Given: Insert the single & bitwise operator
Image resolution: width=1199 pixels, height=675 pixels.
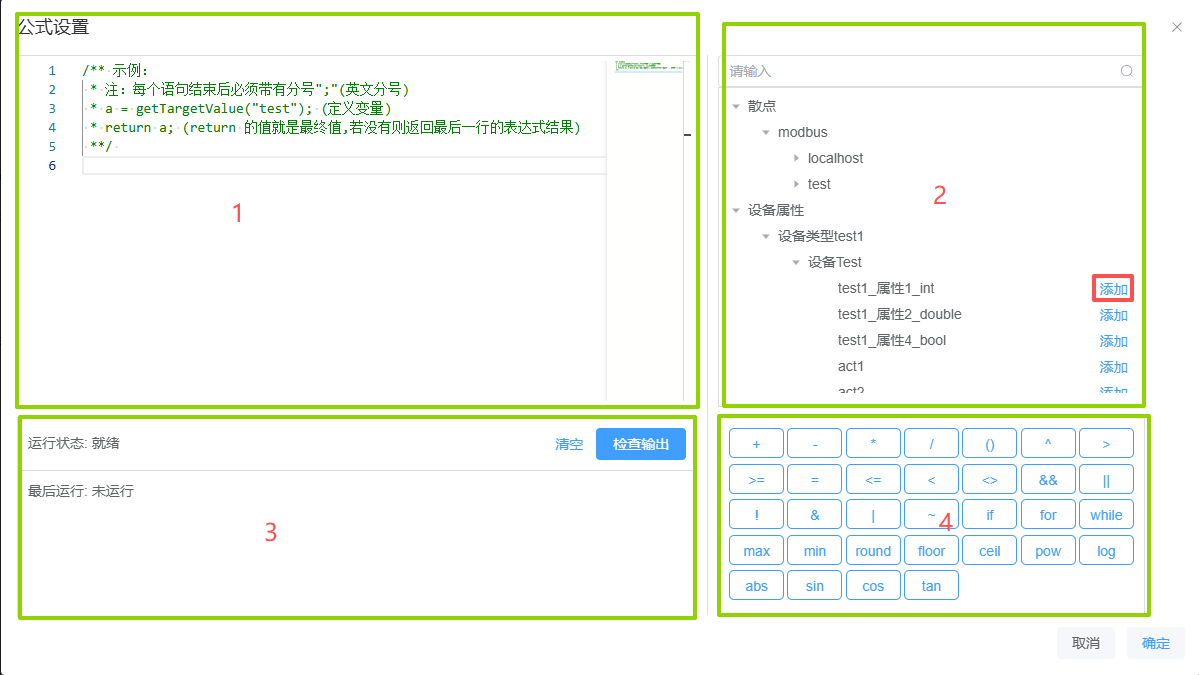Looking at the screenshot, I should click(x=814, y=514).
